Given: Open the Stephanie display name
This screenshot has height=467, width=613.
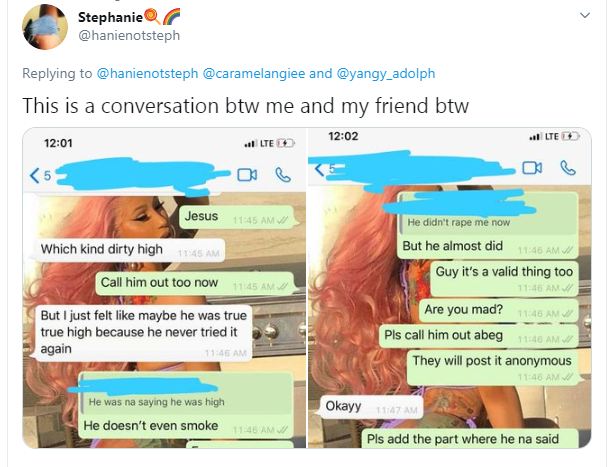Looking at the screenshot, I should tap(110, 17).
